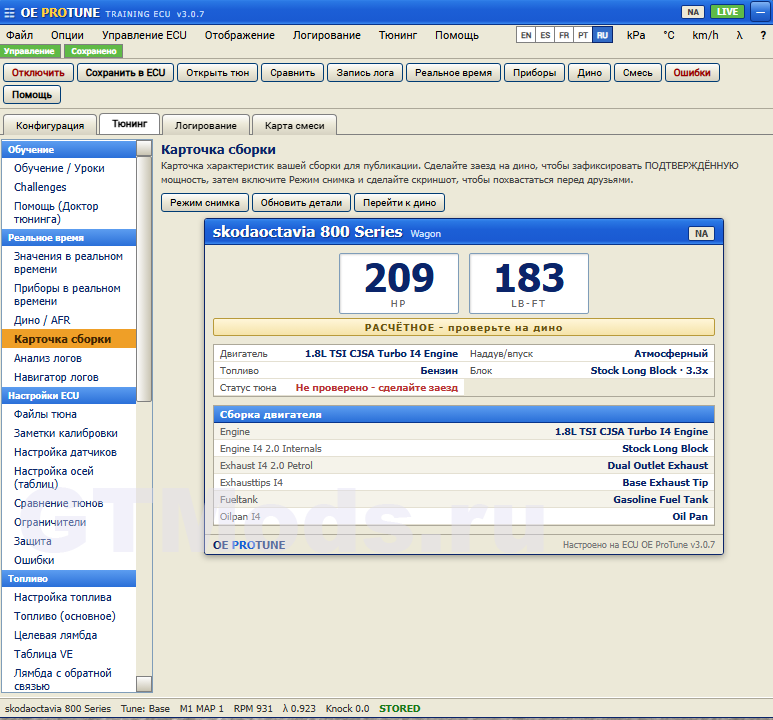Start Запись лога
This screenshot has height=720, width=773.
(x=365, y=72)
